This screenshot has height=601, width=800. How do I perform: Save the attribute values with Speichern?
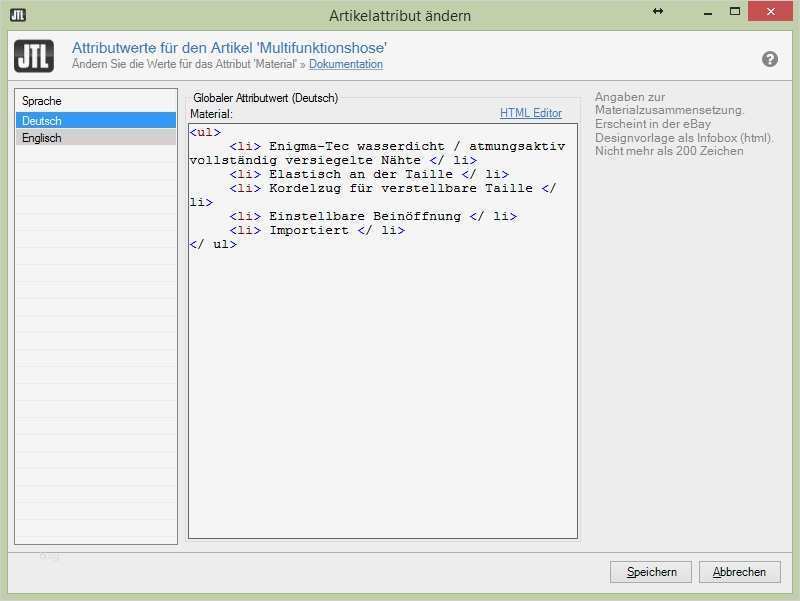point(650,571)
